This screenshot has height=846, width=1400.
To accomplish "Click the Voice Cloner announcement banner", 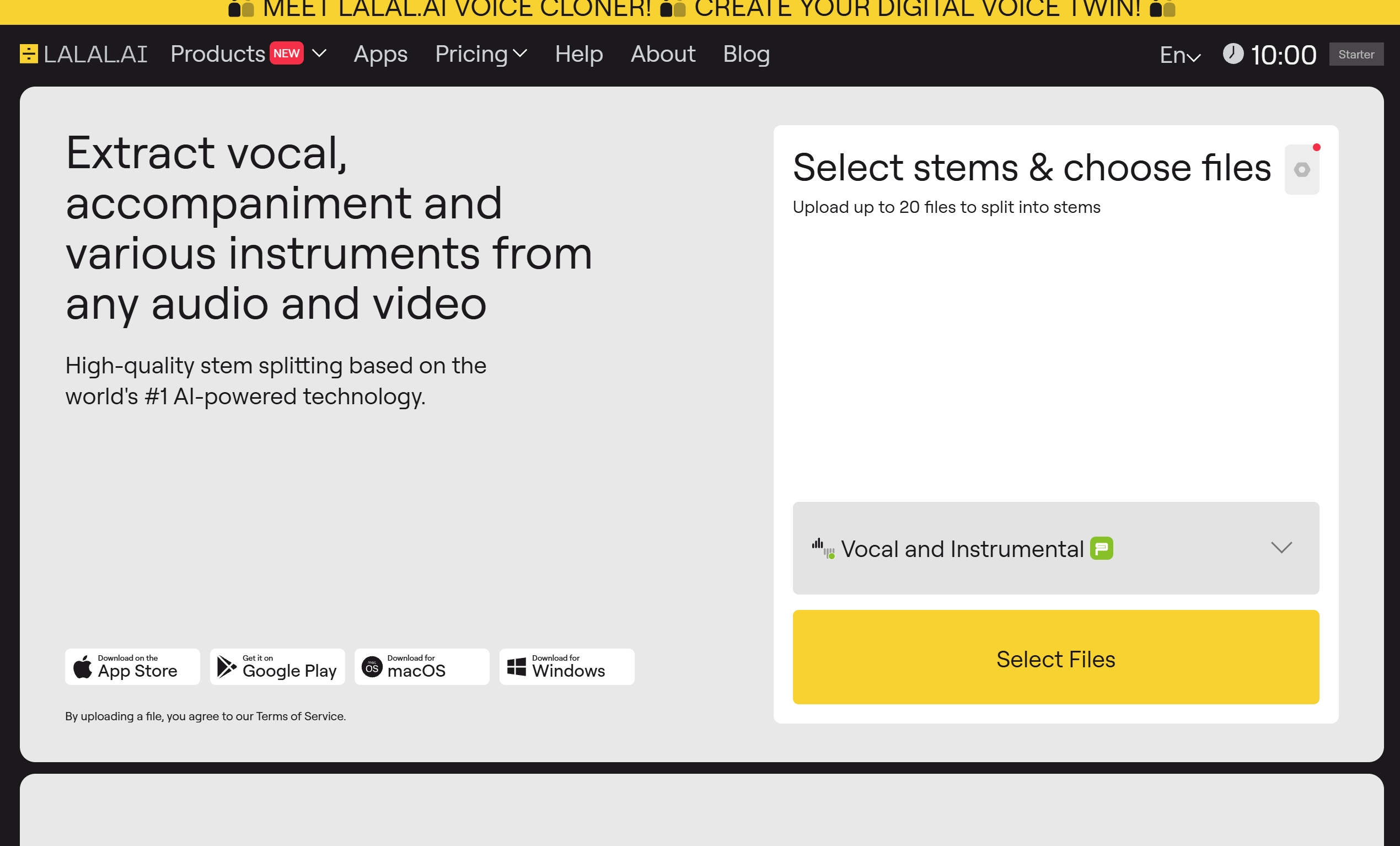I will pos(700,10).
